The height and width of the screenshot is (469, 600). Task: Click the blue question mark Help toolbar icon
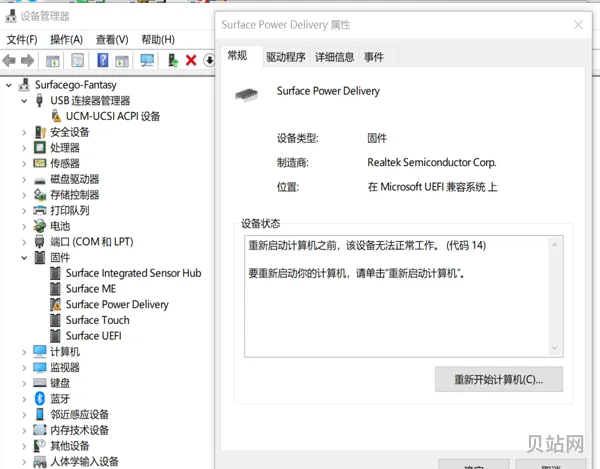click(x=103, y=60)
